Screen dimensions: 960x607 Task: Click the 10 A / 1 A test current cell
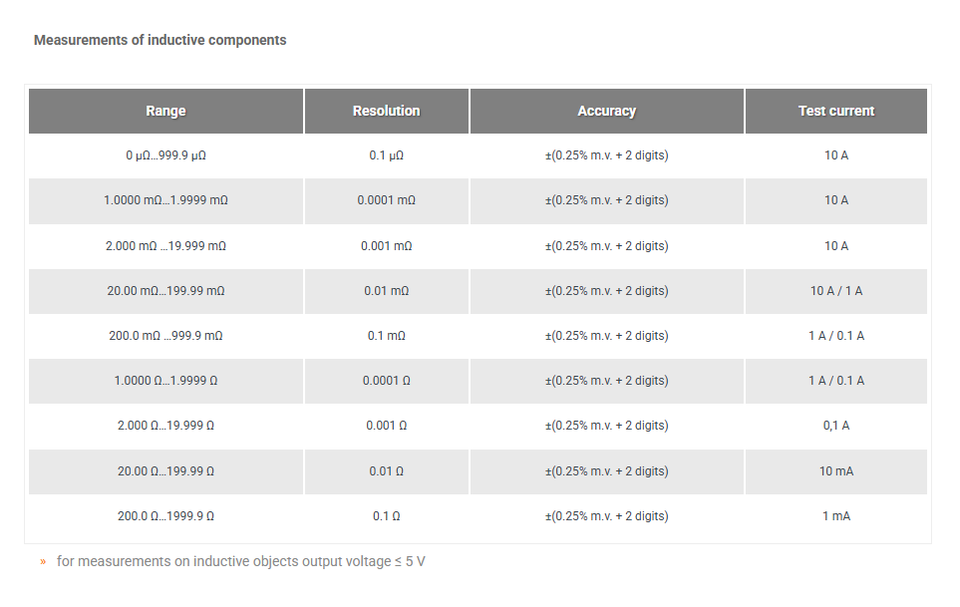tap(836, 291)
